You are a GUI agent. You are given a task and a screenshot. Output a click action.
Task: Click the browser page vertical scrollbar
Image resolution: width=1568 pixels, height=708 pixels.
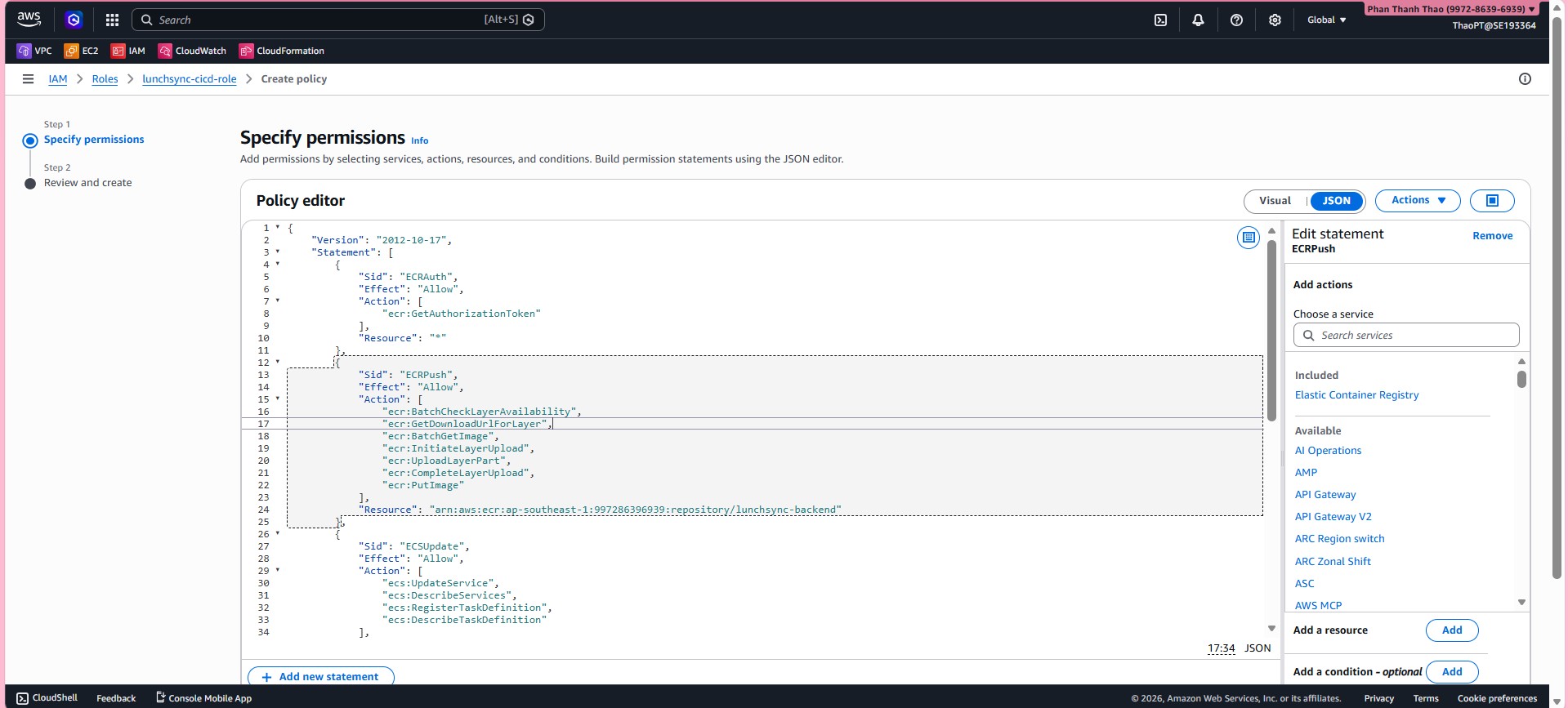point(1557,298)
